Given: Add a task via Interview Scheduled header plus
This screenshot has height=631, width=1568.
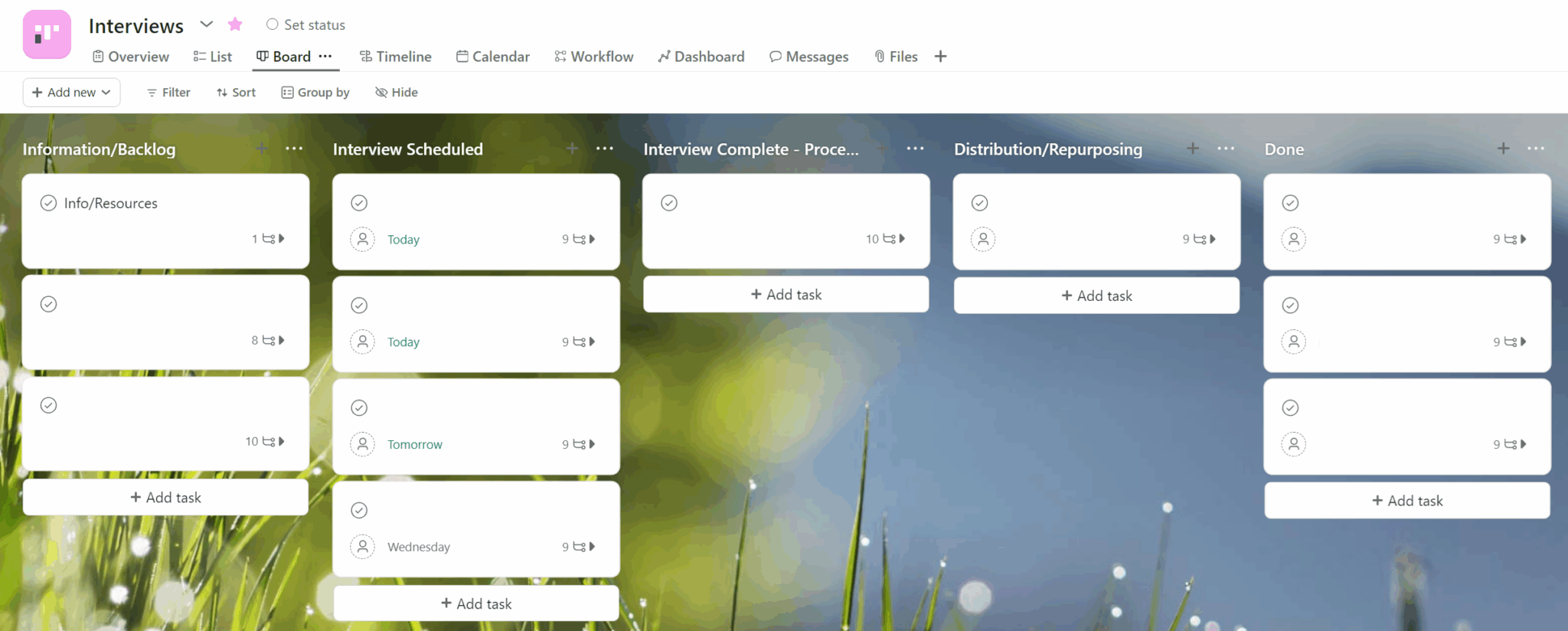Looking at the screenshot, I should [x=572, y=149].
